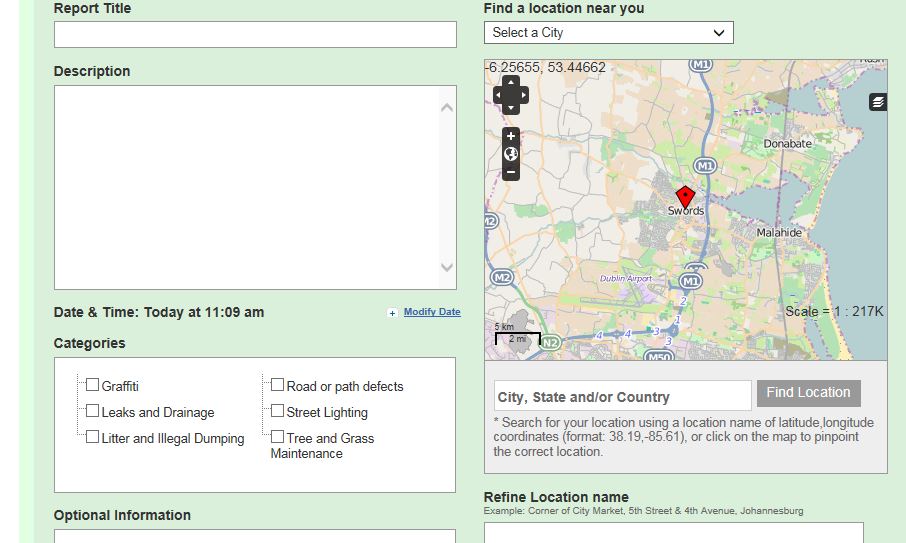This screenshot has height=543, width=906.
Task: Open the map layer switcher
Action: pyautogui.click(x=878, y=102)
